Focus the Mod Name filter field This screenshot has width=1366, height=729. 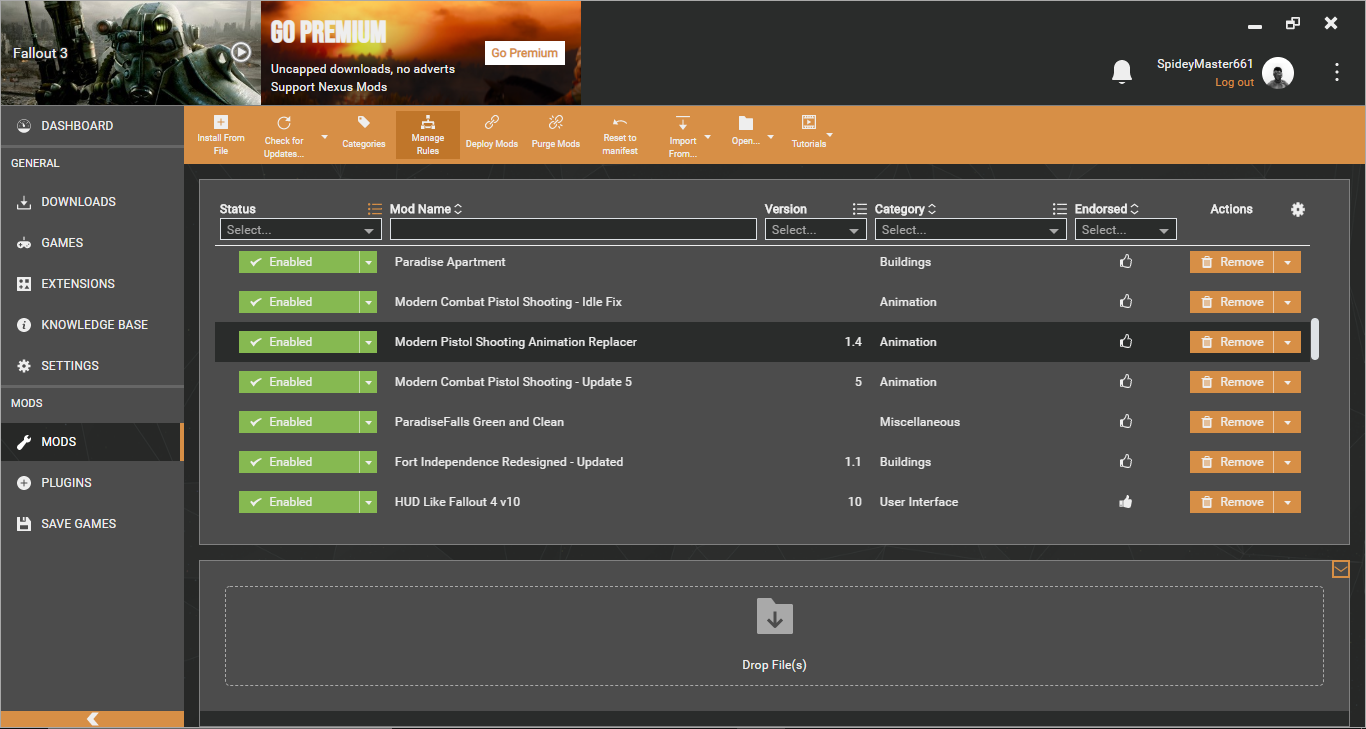(573, 230)
